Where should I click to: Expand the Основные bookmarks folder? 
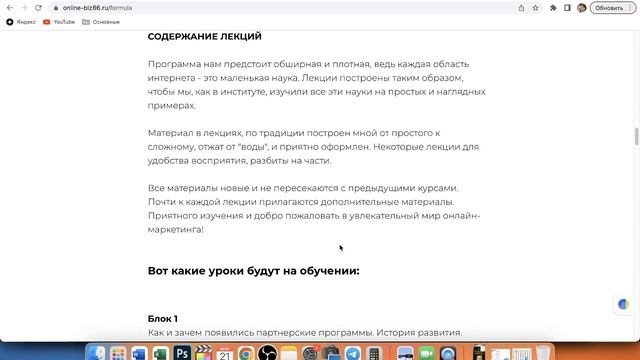(x=101, y=22)
